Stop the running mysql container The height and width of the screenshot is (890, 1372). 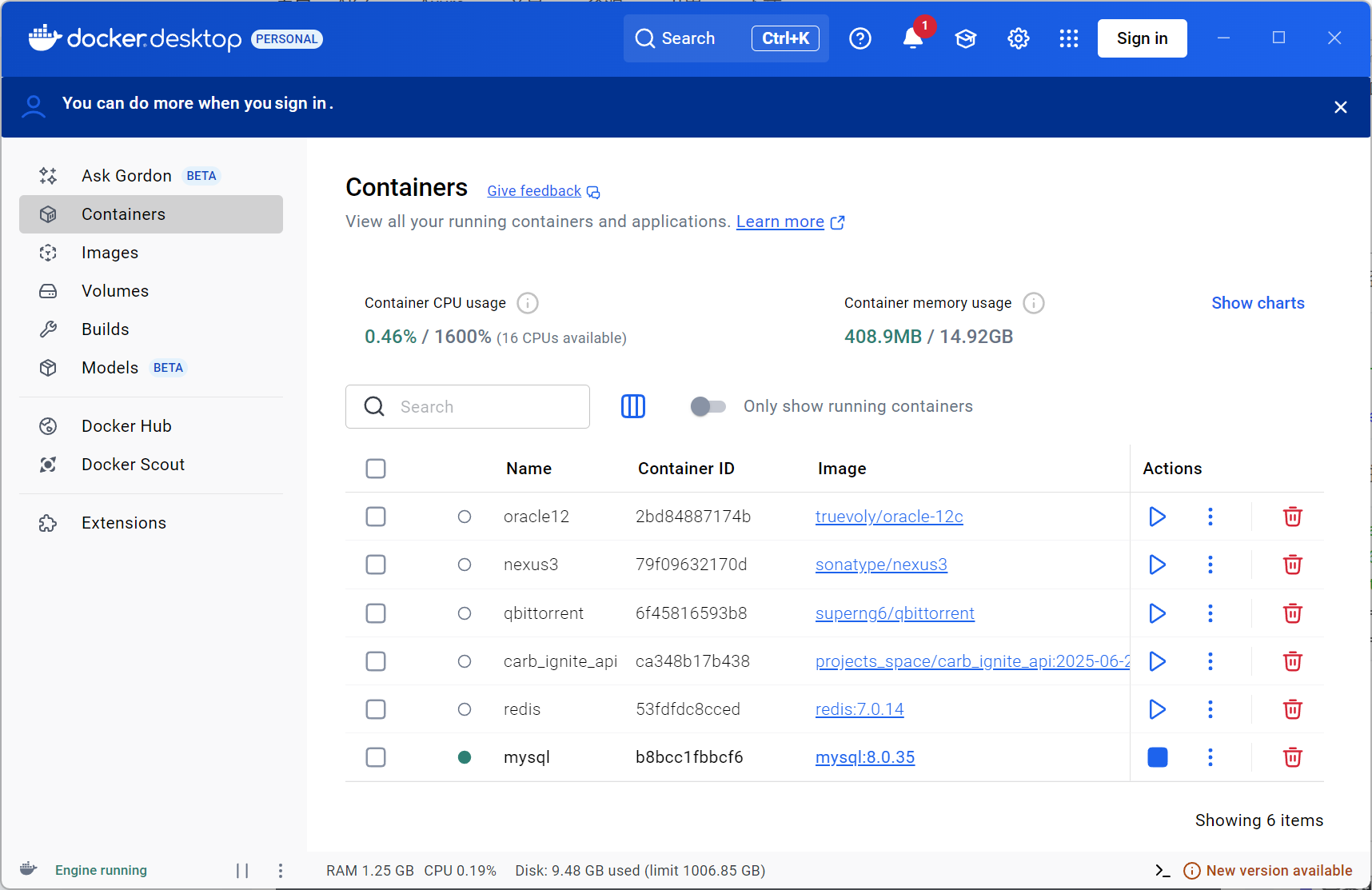click(x=1157, y=757)
